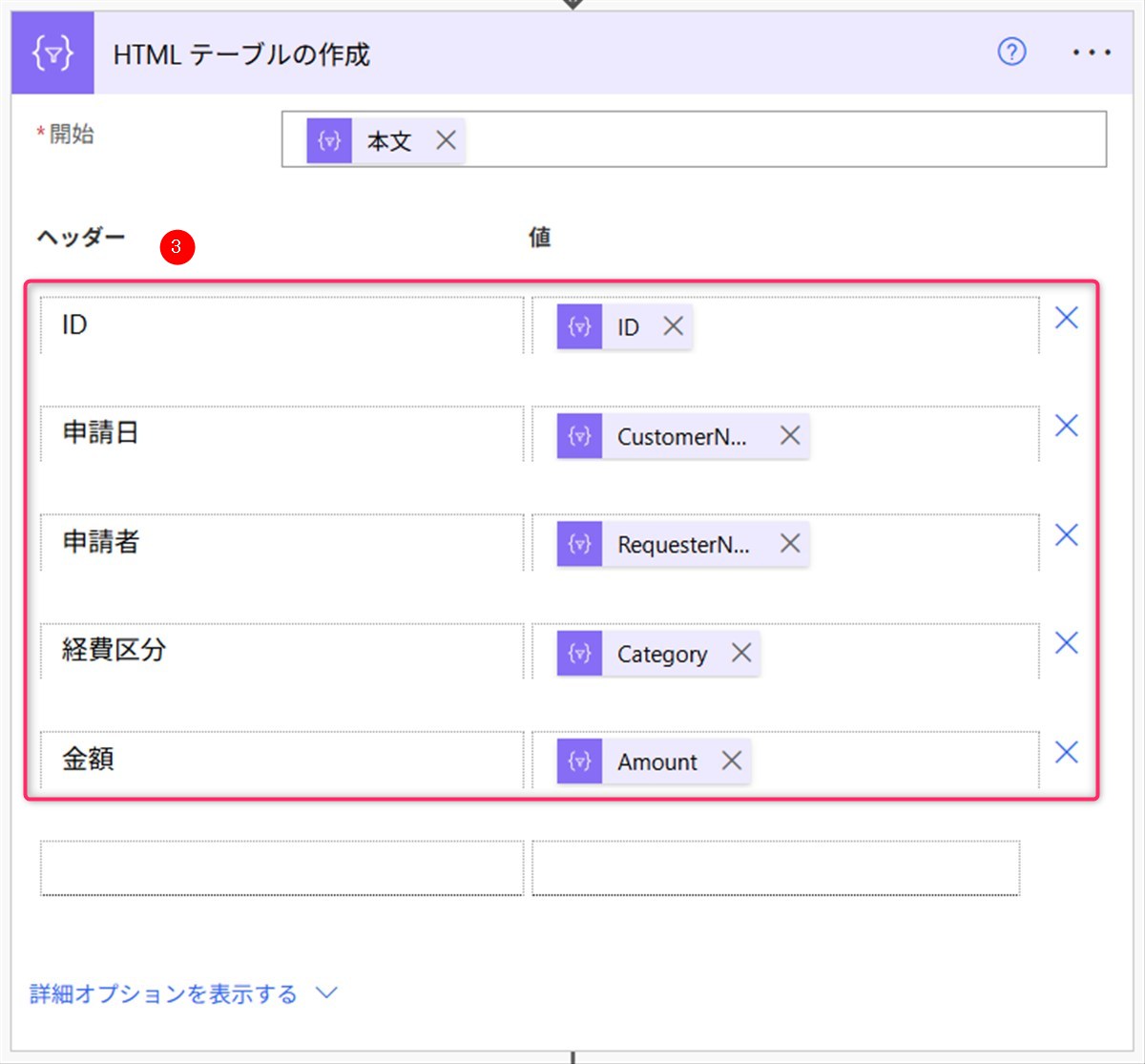Delete the 申請者 row with blue X

coord(1067,535)
